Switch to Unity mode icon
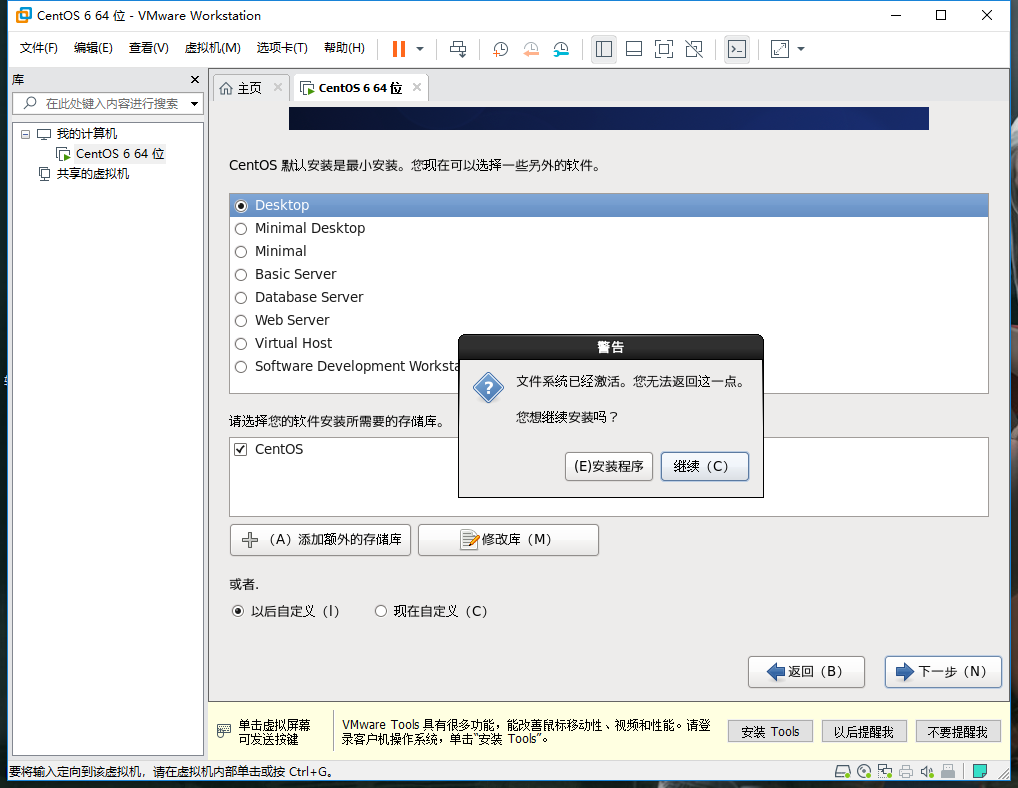 point(694,49)
